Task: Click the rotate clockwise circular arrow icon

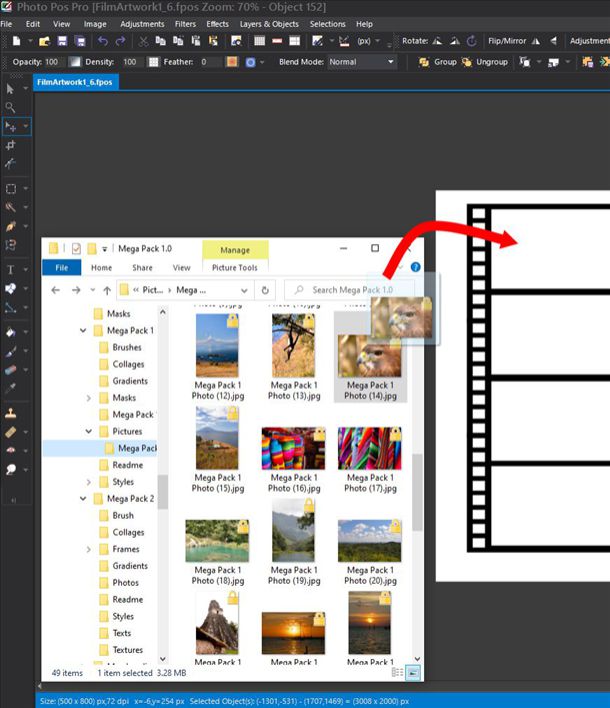Action: pos(471,41)
